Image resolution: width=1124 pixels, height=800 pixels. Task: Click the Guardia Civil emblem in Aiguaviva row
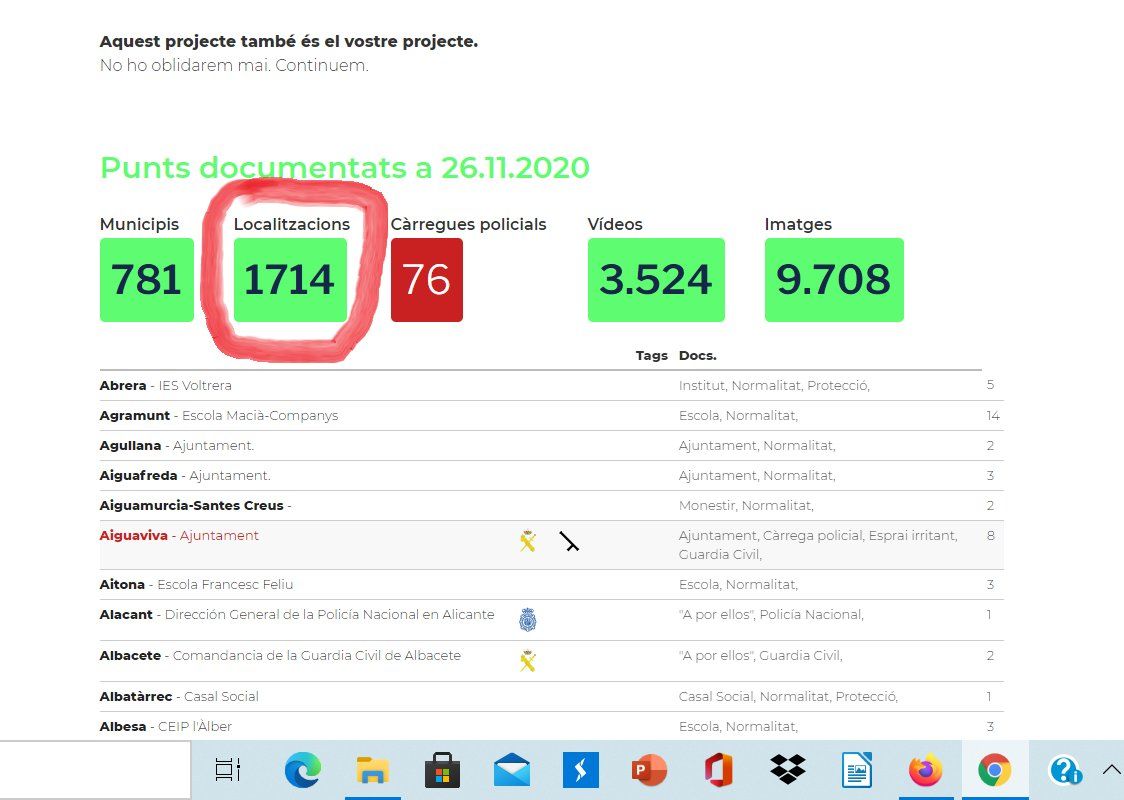[528, 542]
